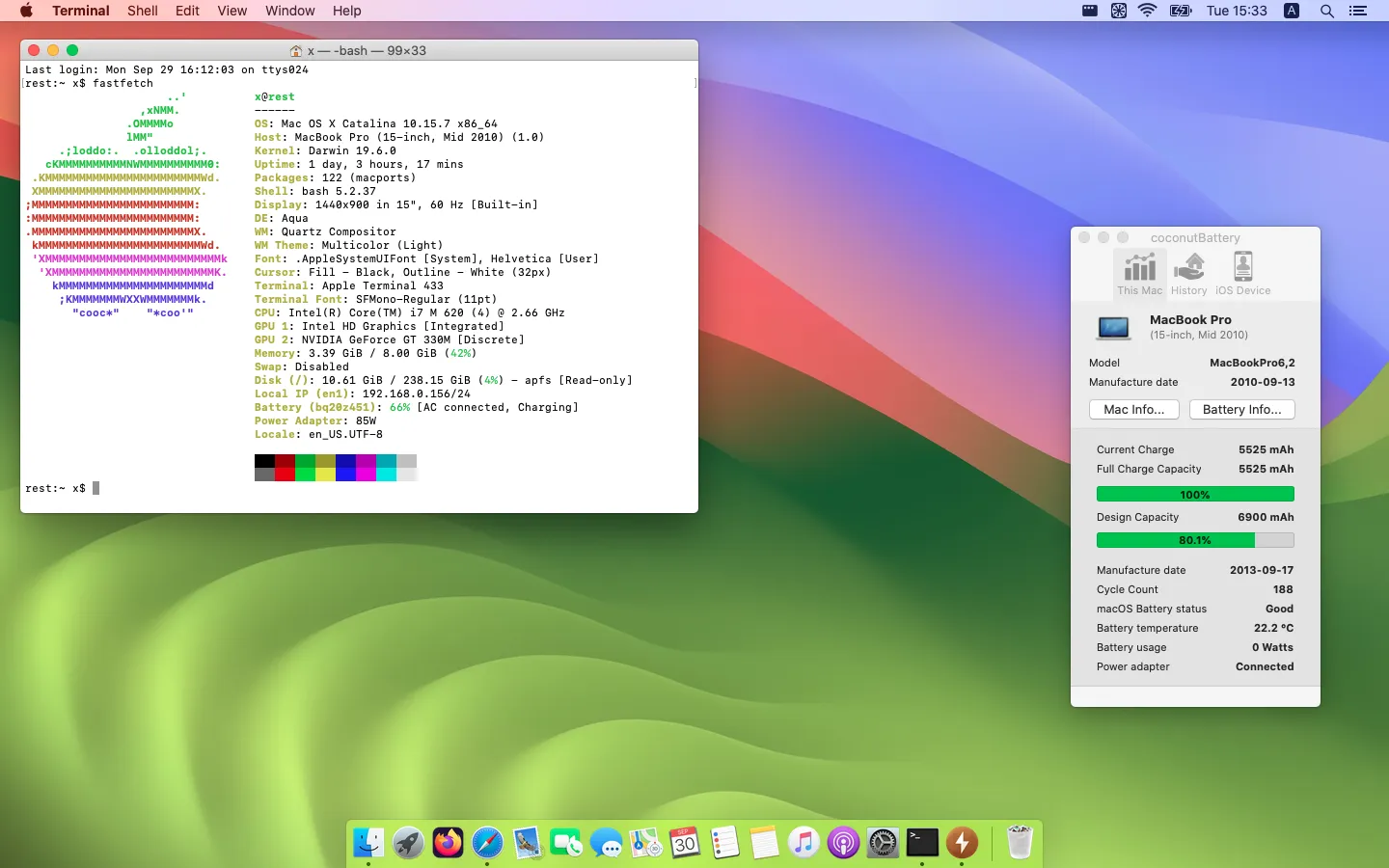Click the Mac Info... button
Image resolution: width=1389 pixels, height=868 pixels.
[x=1133, y=410]
